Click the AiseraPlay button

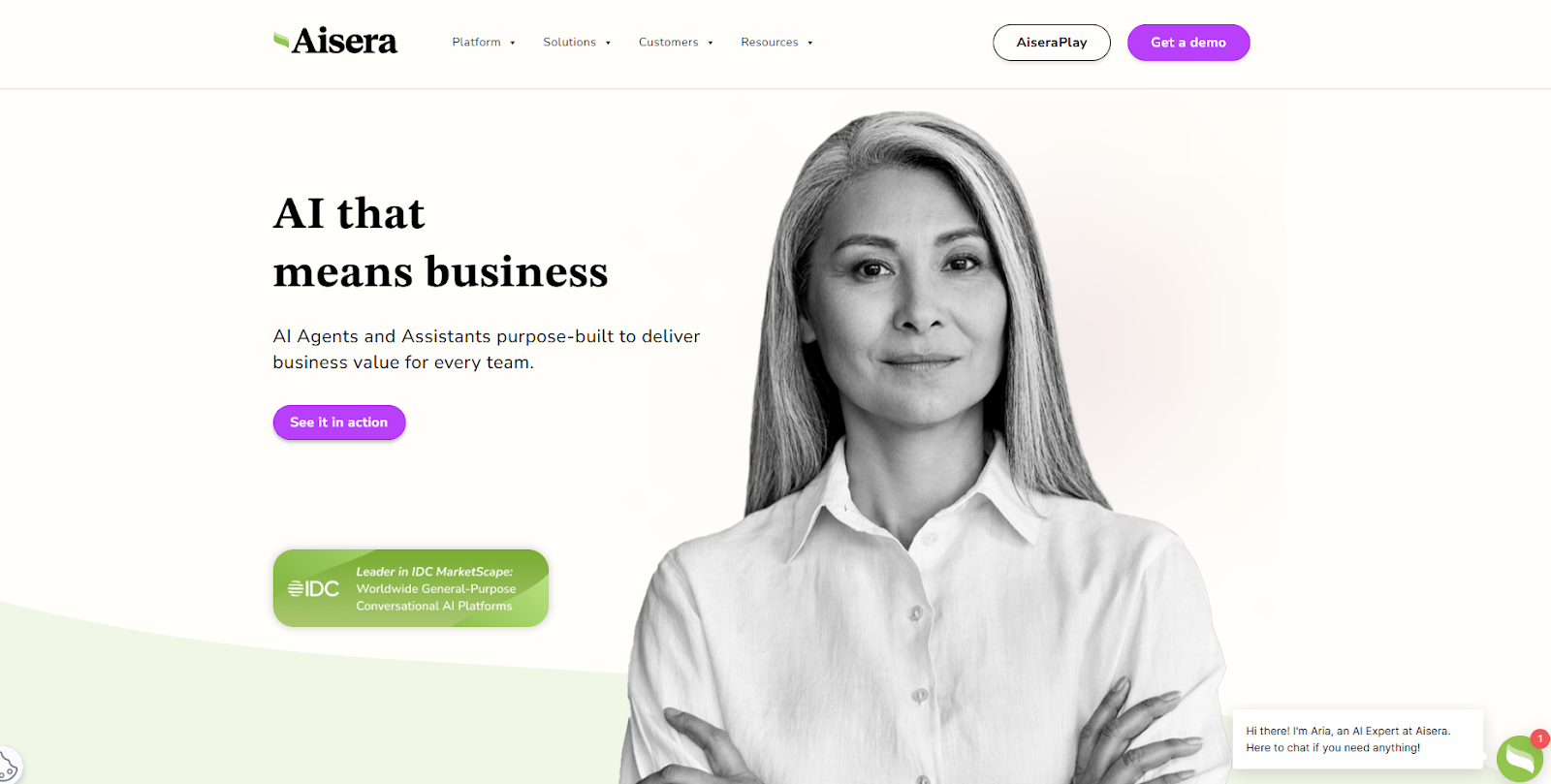pyautogui.click(x=1052, y=43)
